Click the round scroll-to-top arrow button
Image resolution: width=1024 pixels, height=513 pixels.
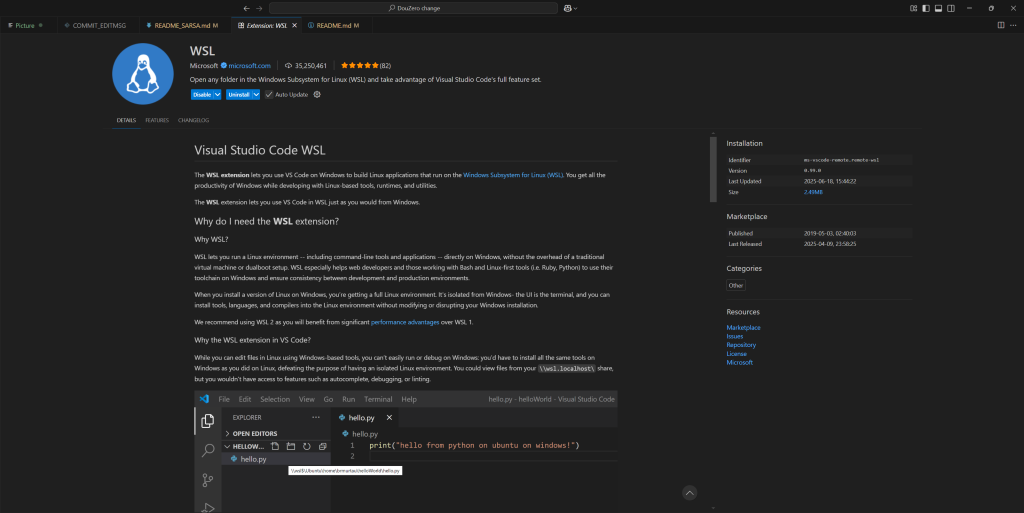click(689, 493)
